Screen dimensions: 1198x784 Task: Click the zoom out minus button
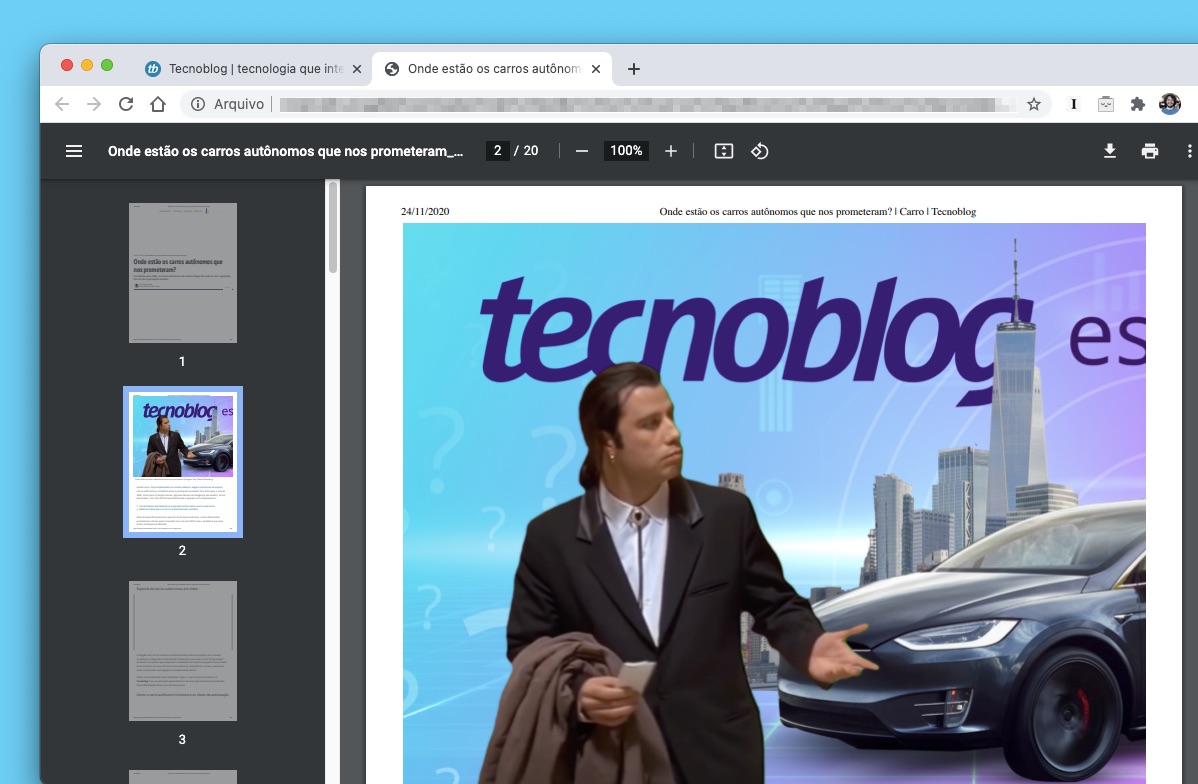581,151
